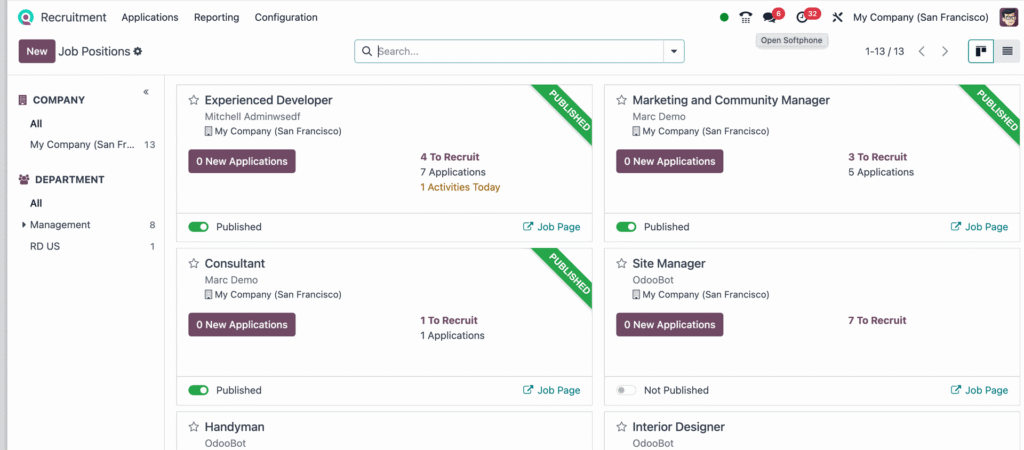Click the New button
Viewport: 1024px width, 450px height.
[36, 51]
